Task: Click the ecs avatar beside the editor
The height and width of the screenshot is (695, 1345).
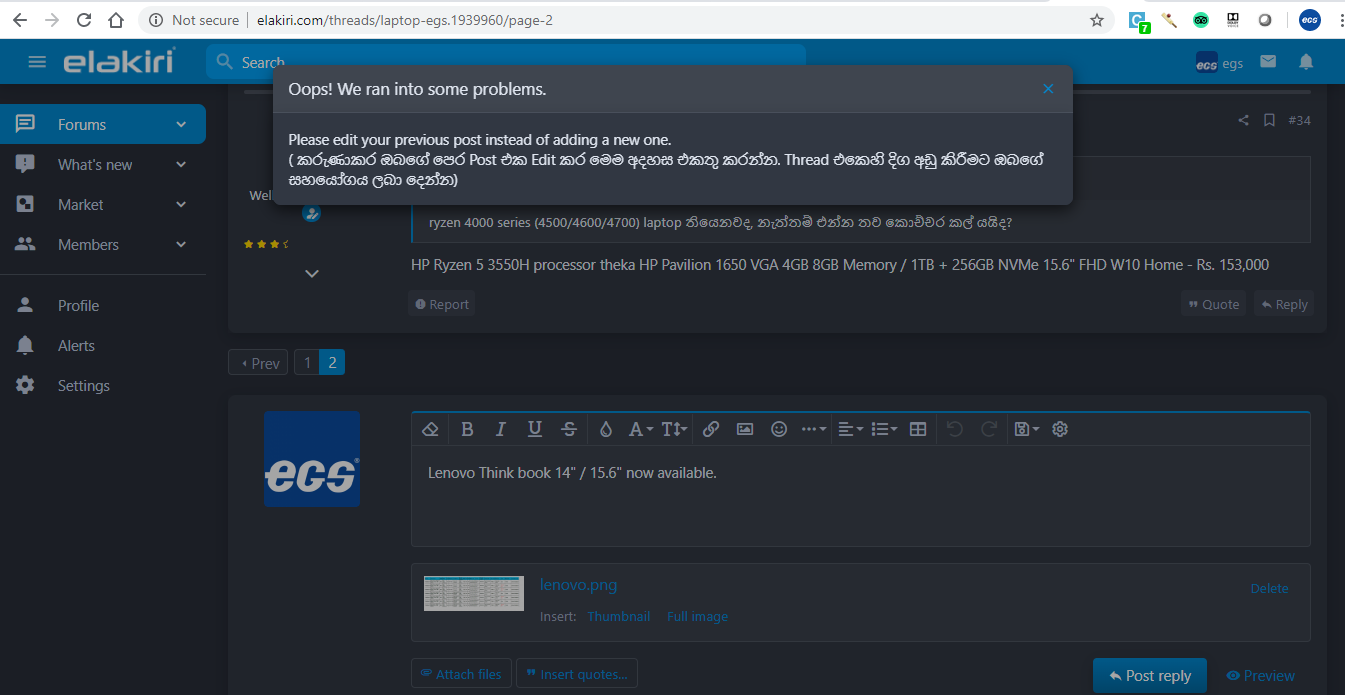Action: tap(312, 459)
